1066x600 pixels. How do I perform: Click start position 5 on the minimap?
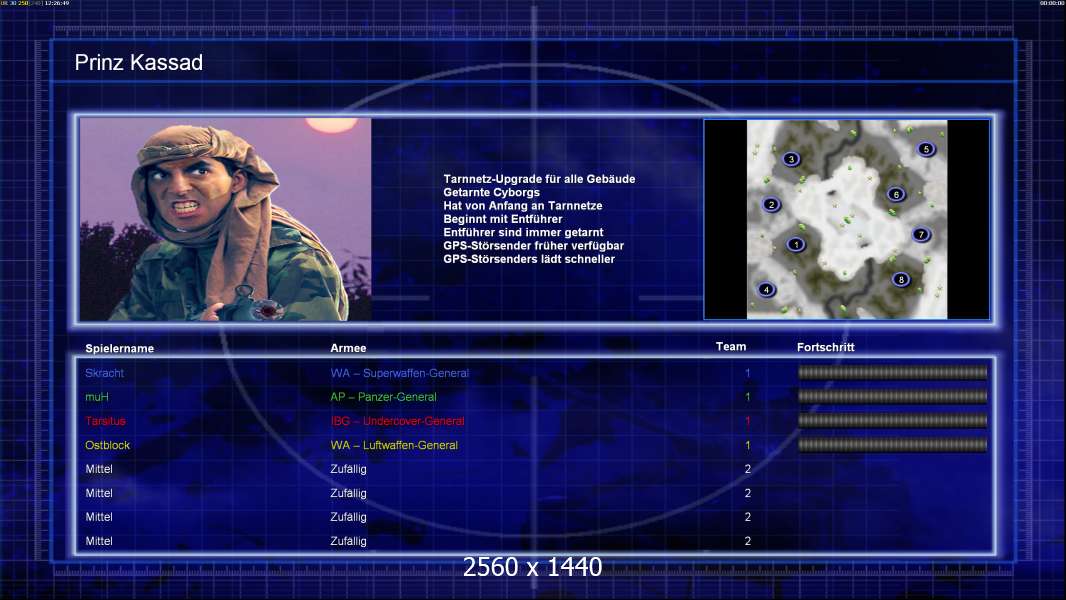[926, 149]
